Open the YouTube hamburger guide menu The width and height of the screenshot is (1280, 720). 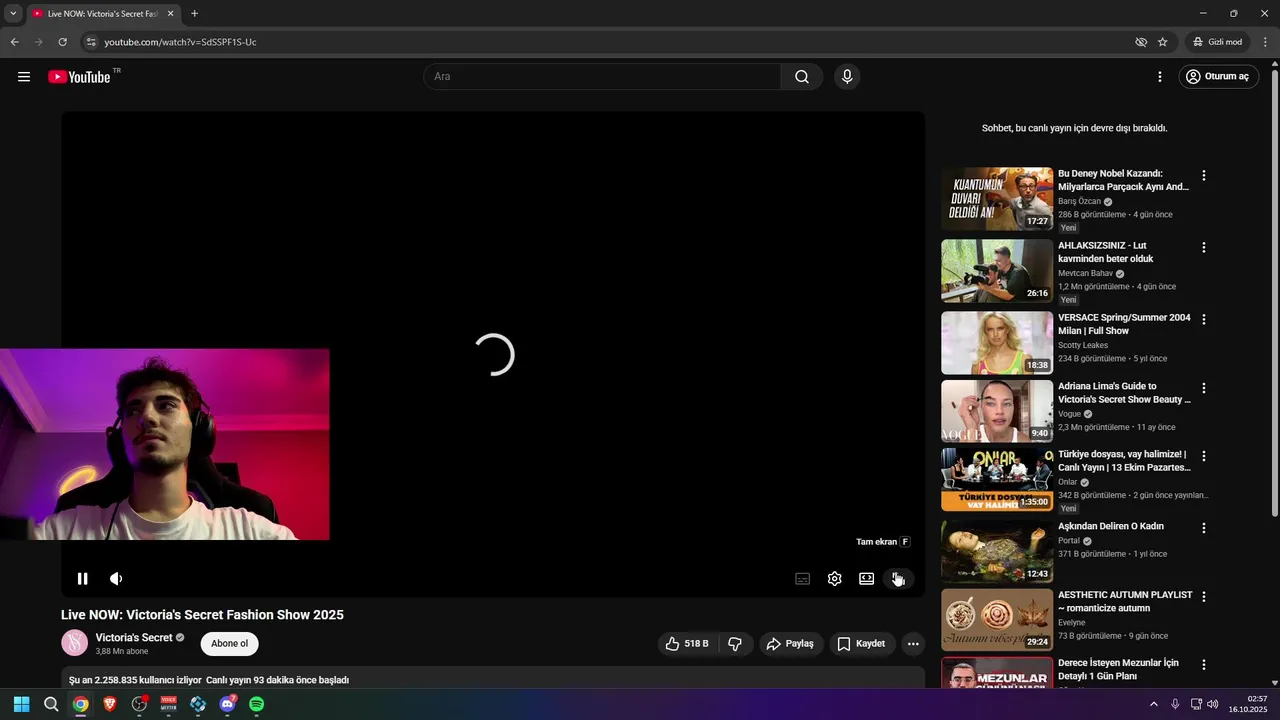point(24,77)
